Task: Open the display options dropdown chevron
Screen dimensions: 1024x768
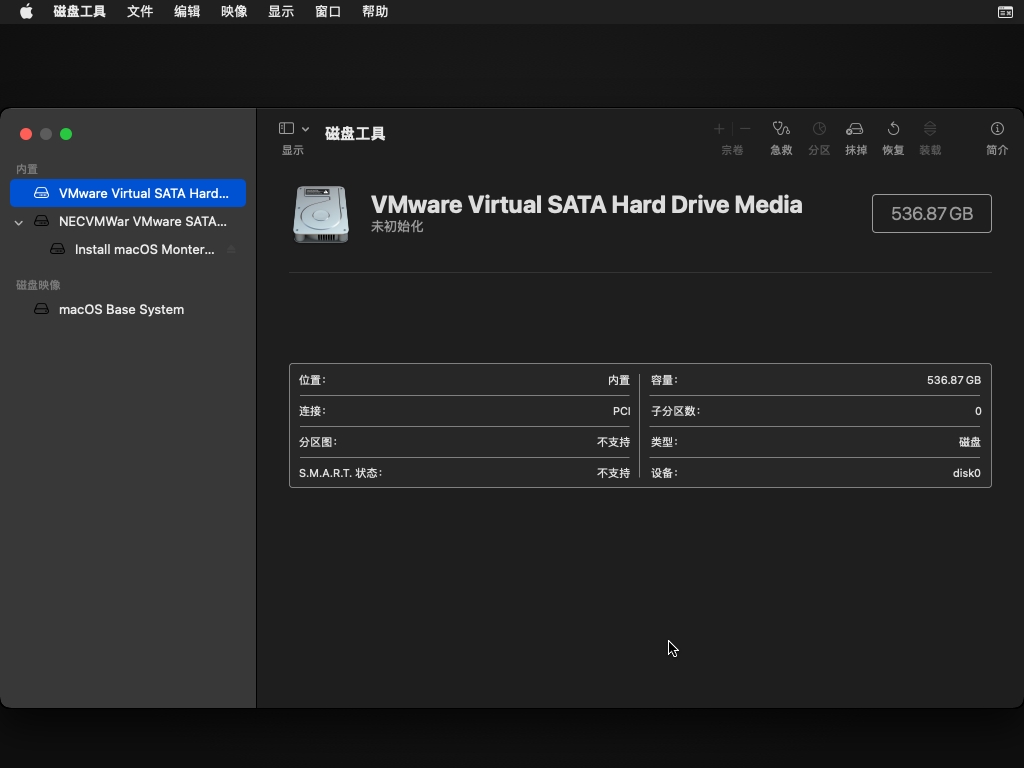Action: (x=305, y=129)
